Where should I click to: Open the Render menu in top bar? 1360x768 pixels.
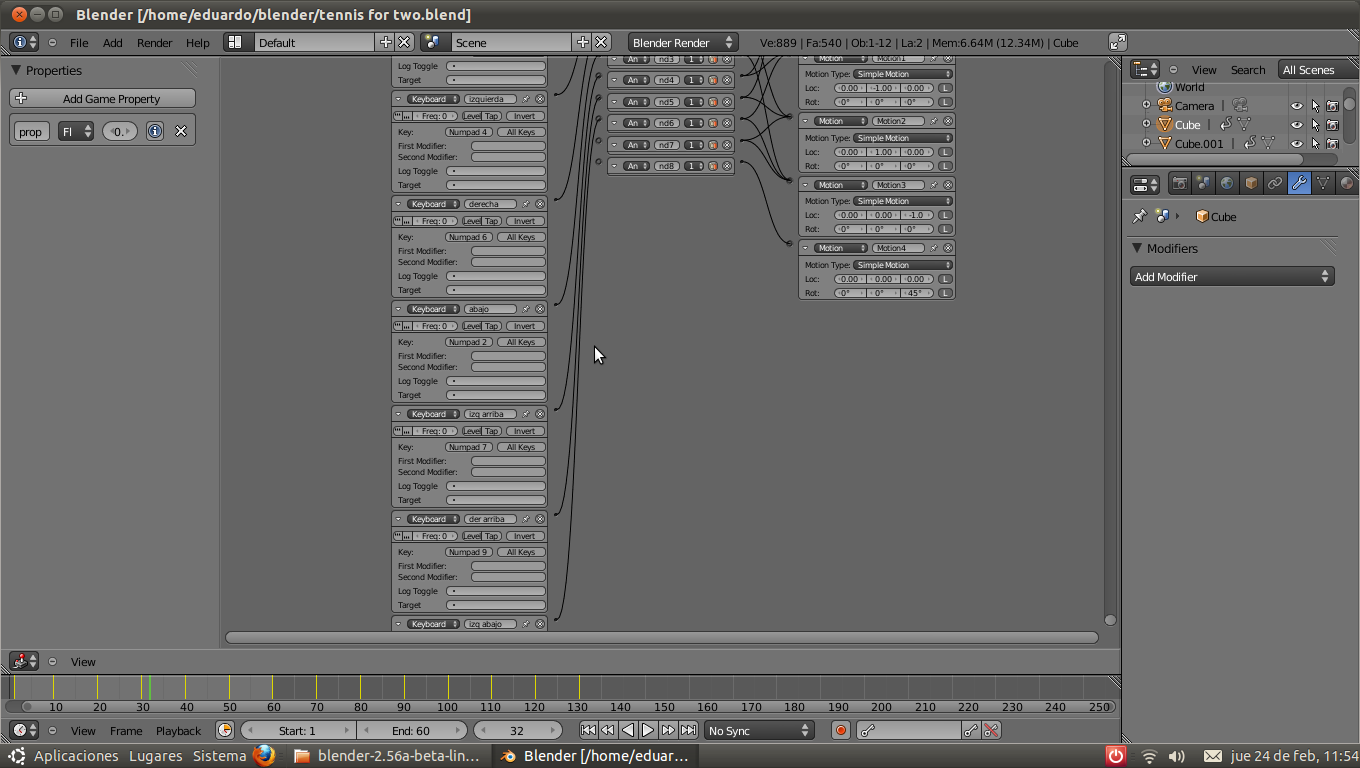(x=155, y=43)
